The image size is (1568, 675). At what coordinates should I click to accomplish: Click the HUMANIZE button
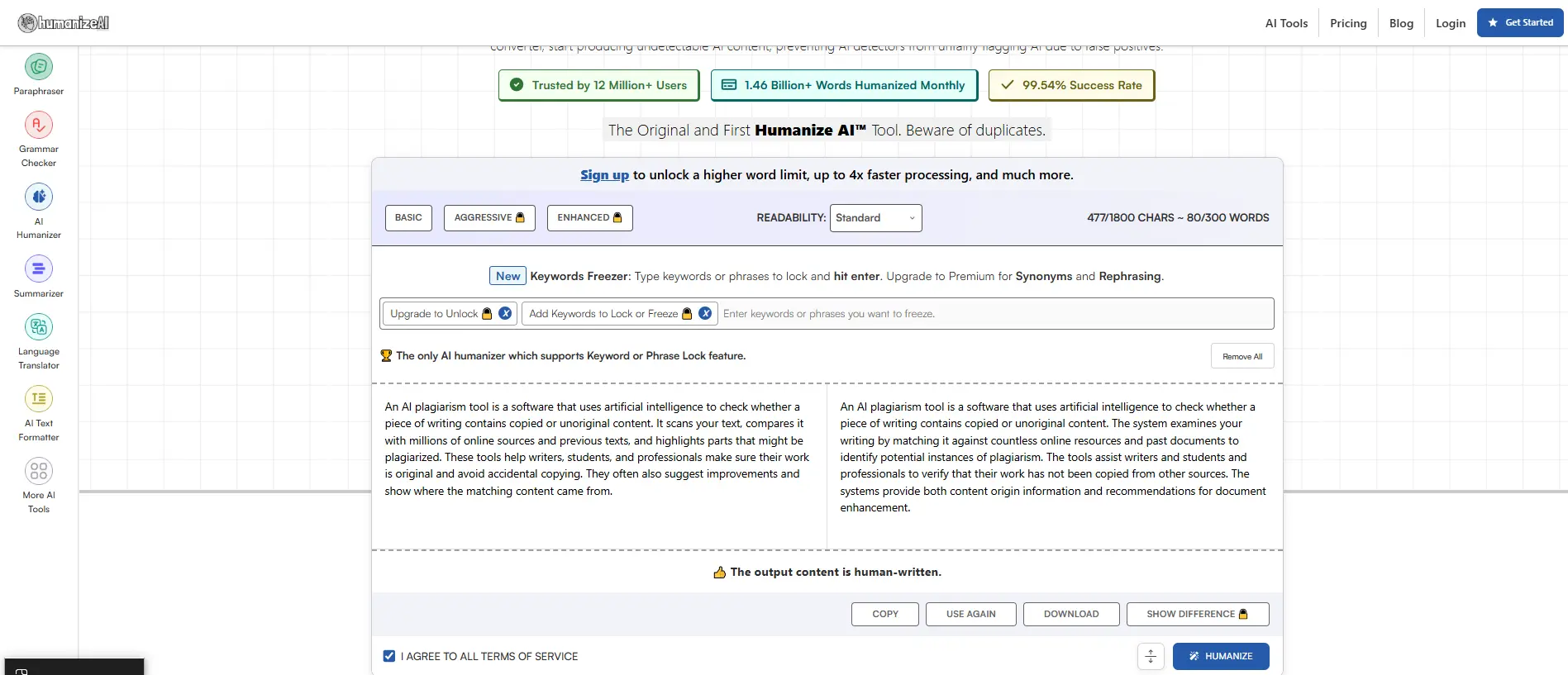(1221, 657)
